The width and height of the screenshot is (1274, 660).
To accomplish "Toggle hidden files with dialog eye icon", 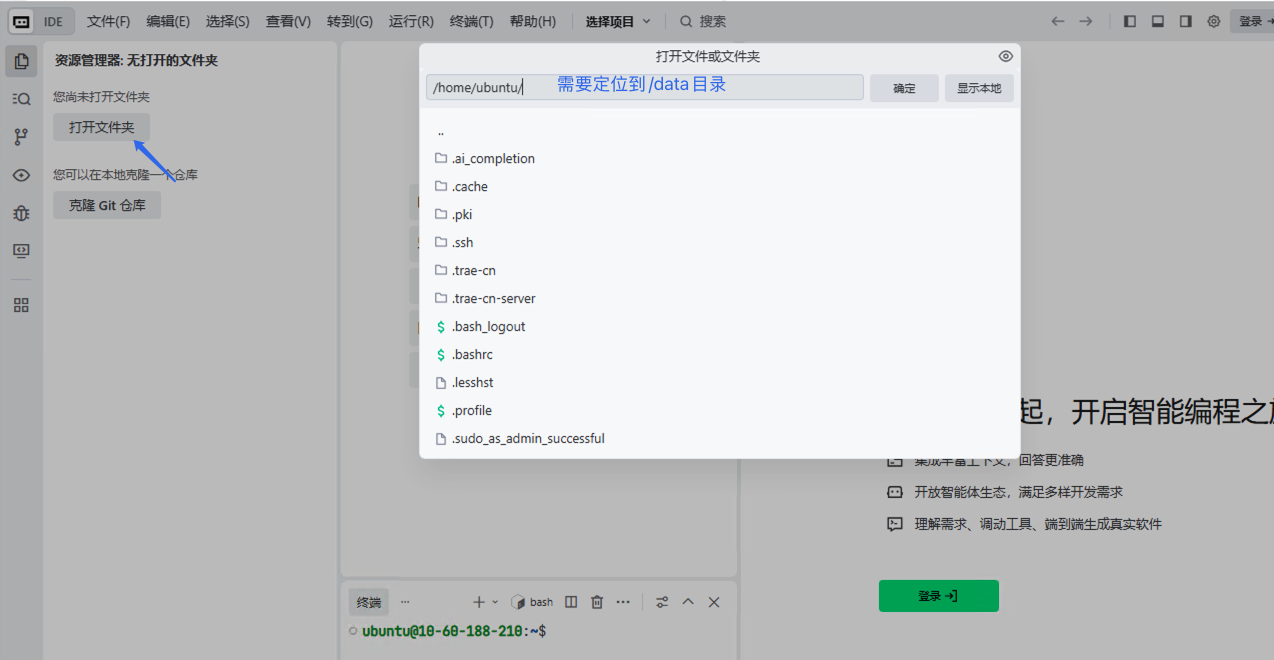I will 1006,56.
